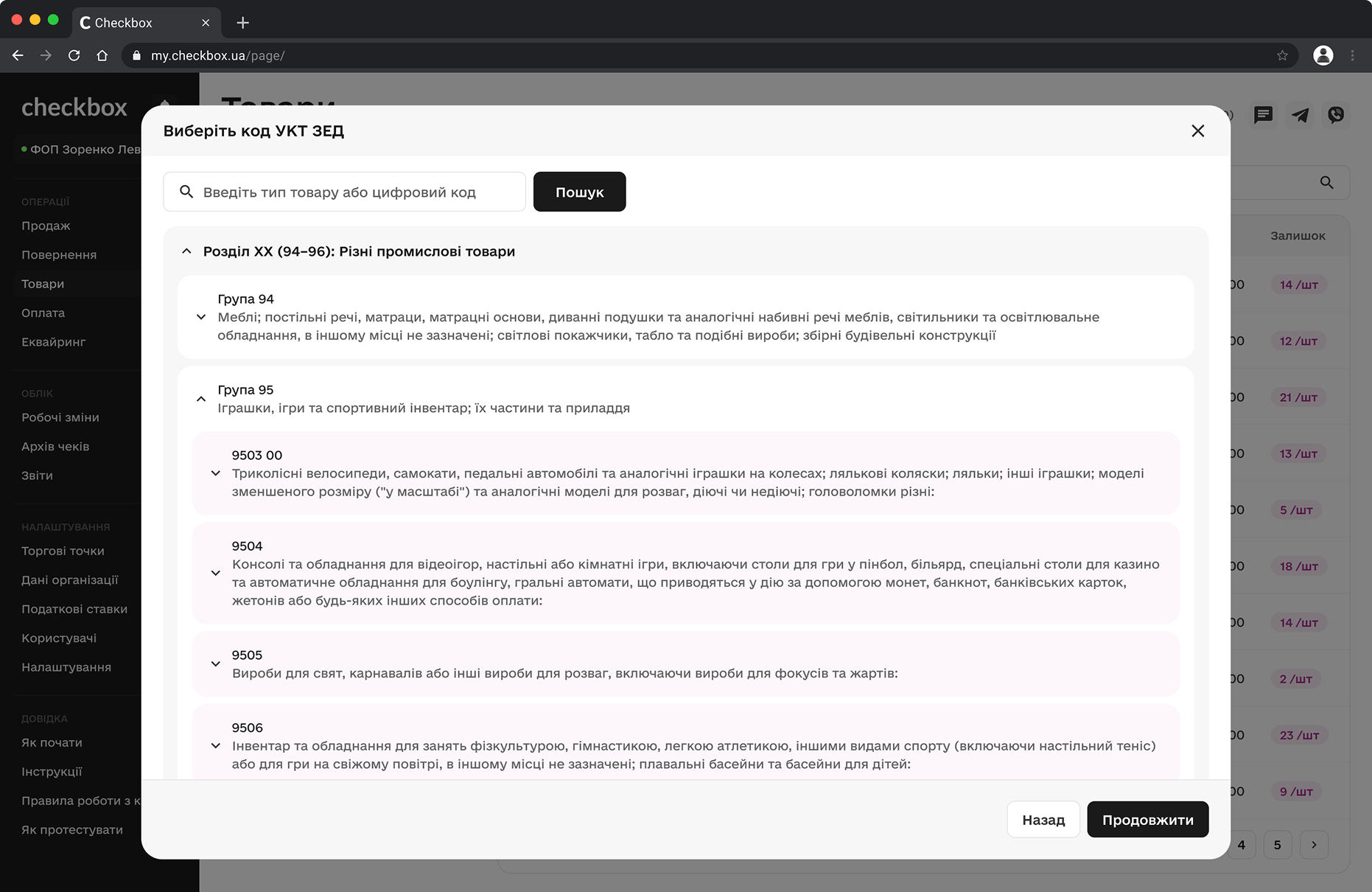Image resolution: width=1372 pixels, height=892 pixels.
Task: Open the Telegram icon
Action: pos(1300,115)
